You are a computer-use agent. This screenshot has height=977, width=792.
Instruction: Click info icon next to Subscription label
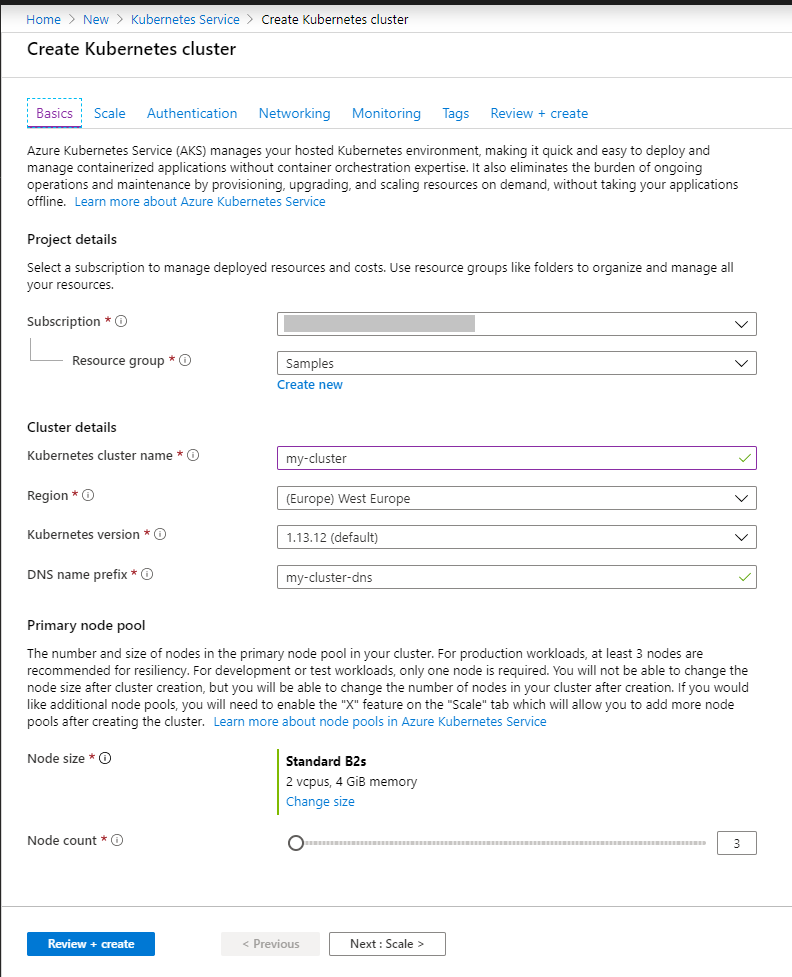point(122,322)
